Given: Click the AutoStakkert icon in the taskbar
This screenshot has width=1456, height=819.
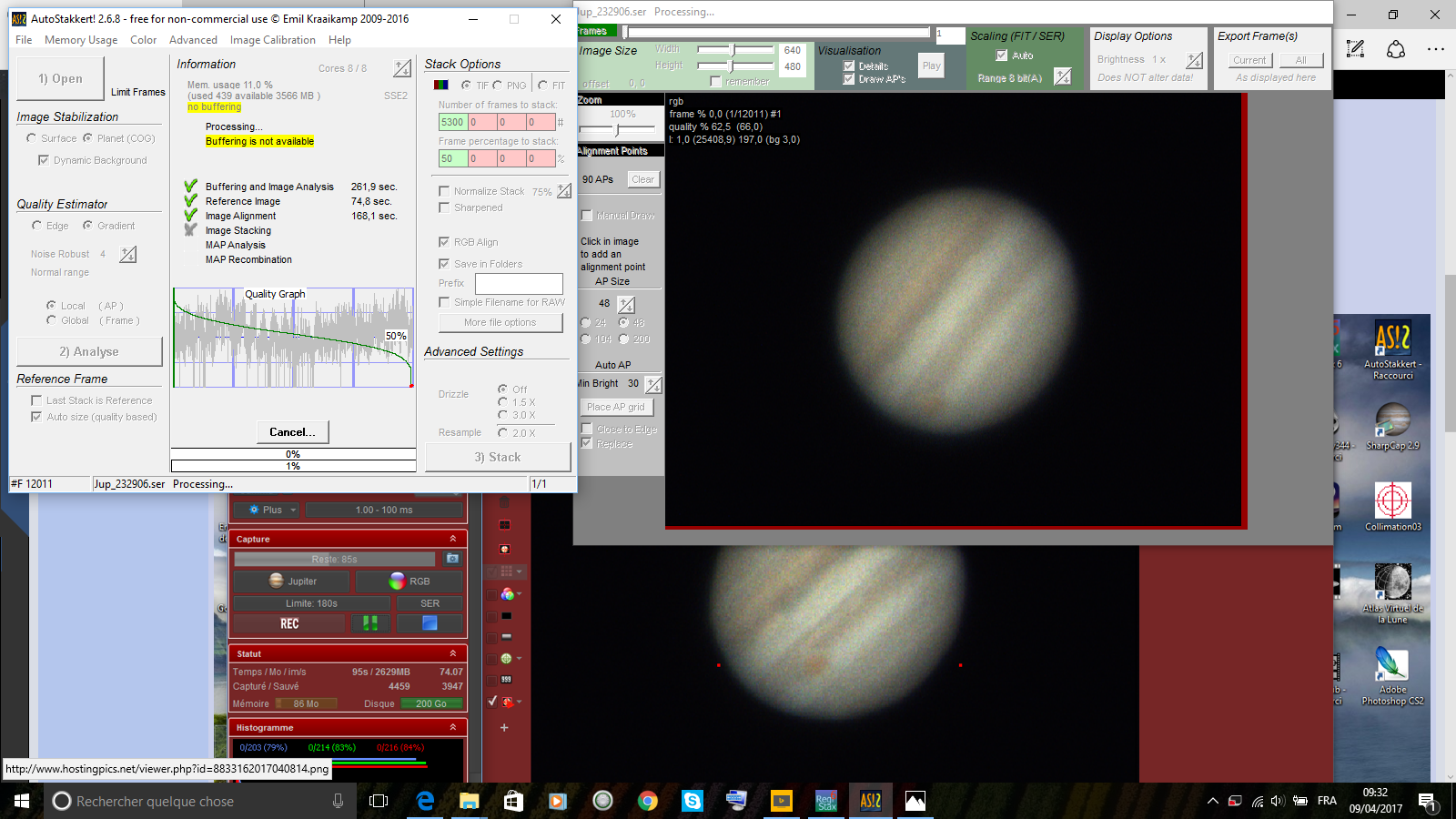Looking at the screenshot, I should pyautogui.click(x=871, y=801).
